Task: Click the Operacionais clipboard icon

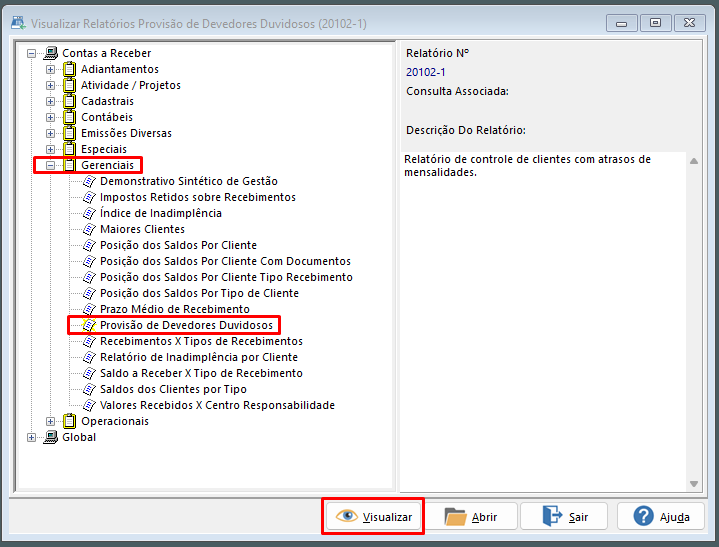Action: pyautogui.click(x=70, y=421)
